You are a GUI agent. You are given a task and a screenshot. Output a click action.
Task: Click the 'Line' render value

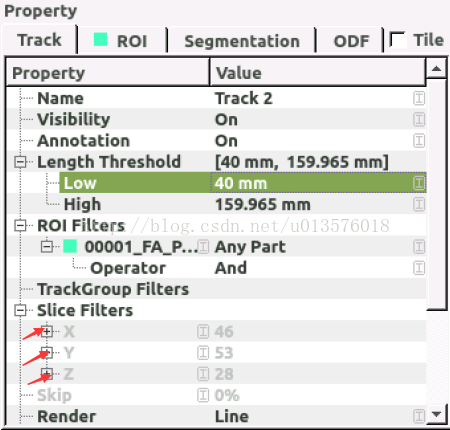[x=232, y=417]
